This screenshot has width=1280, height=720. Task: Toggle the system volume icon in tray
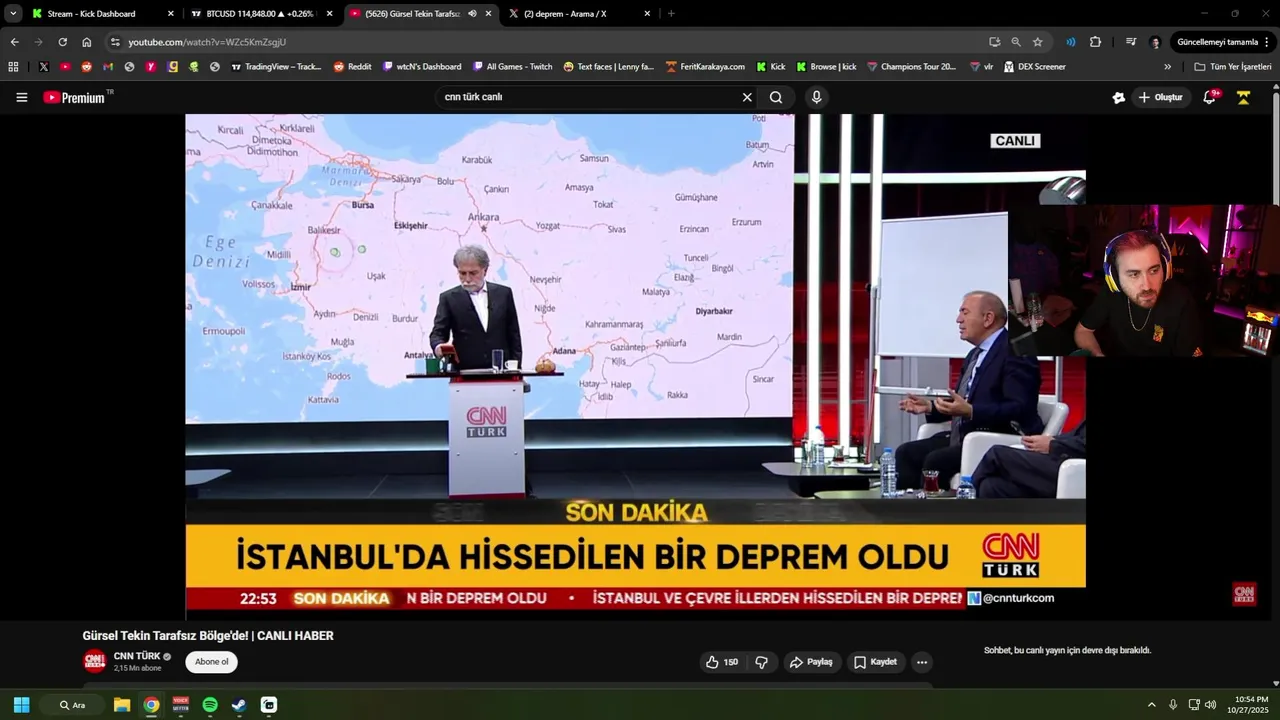(1211, 705)
